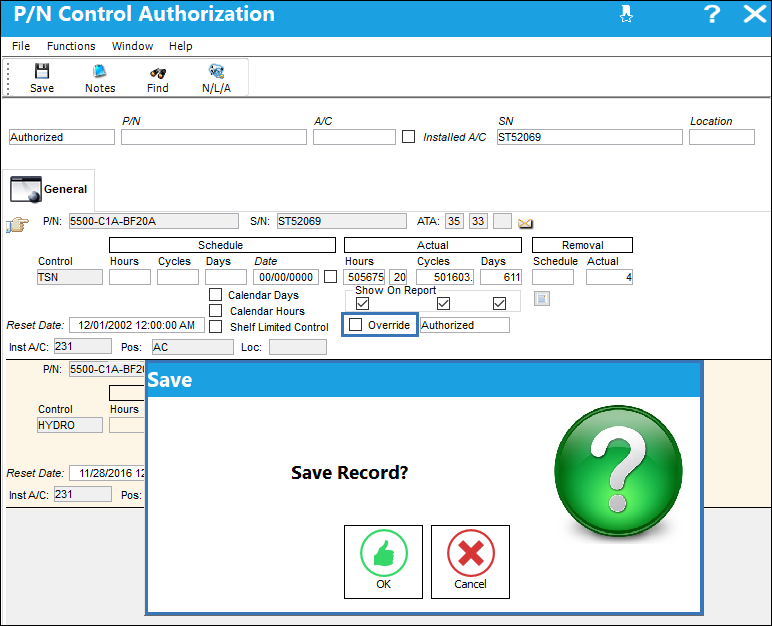Click the ATA field showing 33
The width and height of the screenshot is (772, 626).
[x=478, y=221]
